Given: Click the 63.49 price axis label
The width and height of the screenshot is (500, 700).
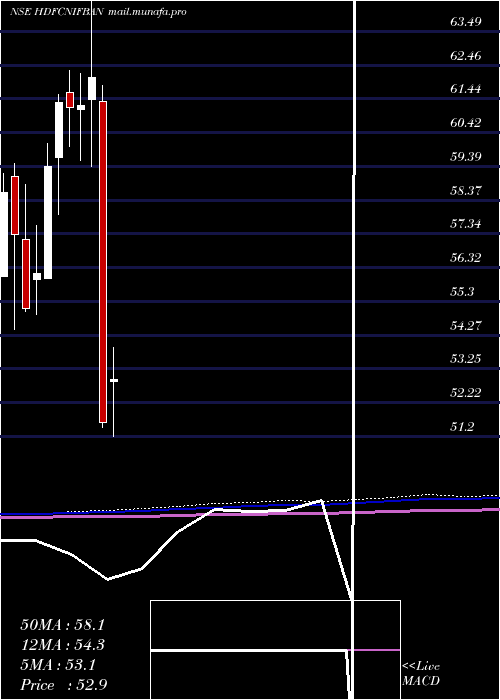Looking at the screenshot, I should (466, 22).
